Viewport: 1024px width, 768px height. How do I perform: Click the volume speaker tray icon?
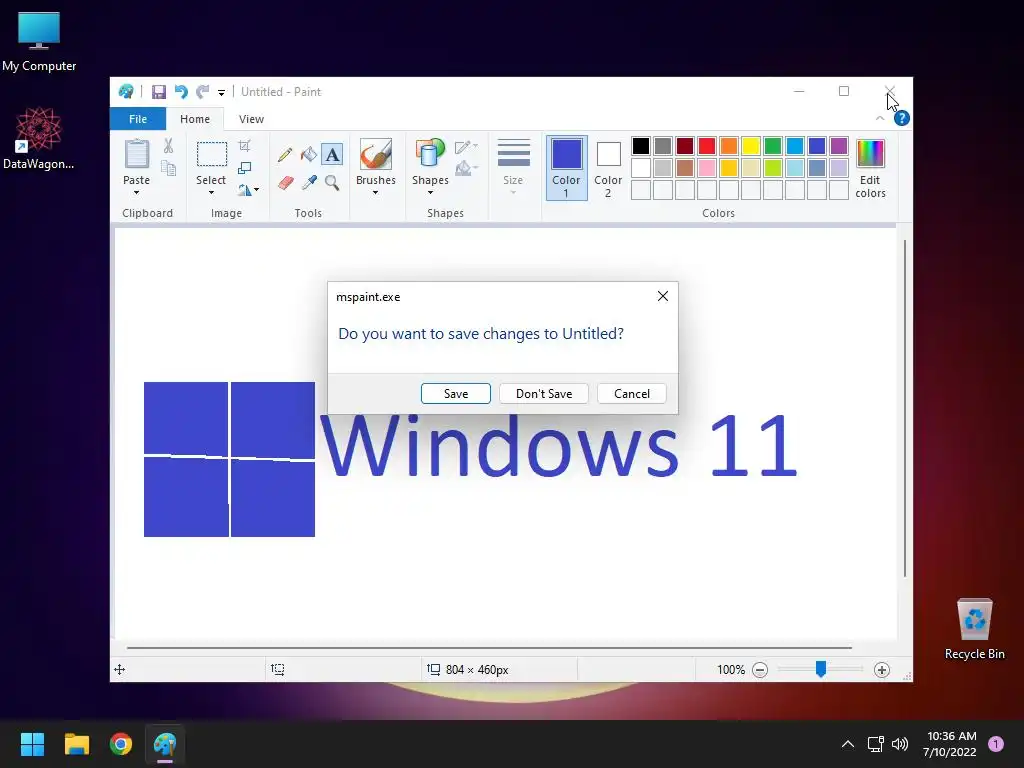tap(900, 744)
